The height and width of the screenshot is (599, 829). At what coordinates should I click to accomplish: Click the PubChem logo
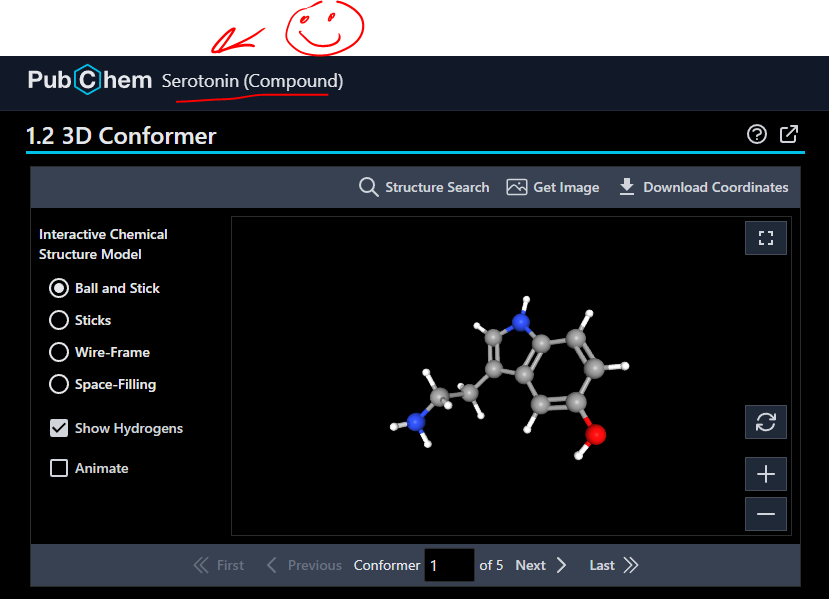coord(89,80)
